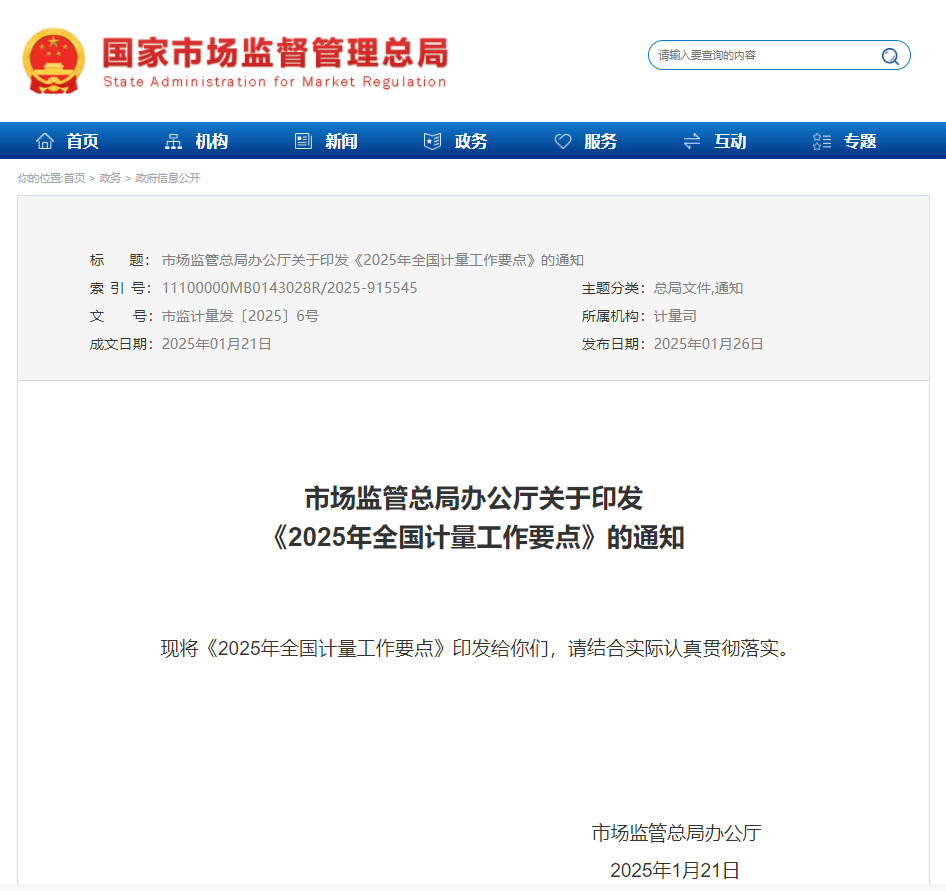946x891 pixels.
Task: Click the book icon beside 政务
Action: [433, 141]
